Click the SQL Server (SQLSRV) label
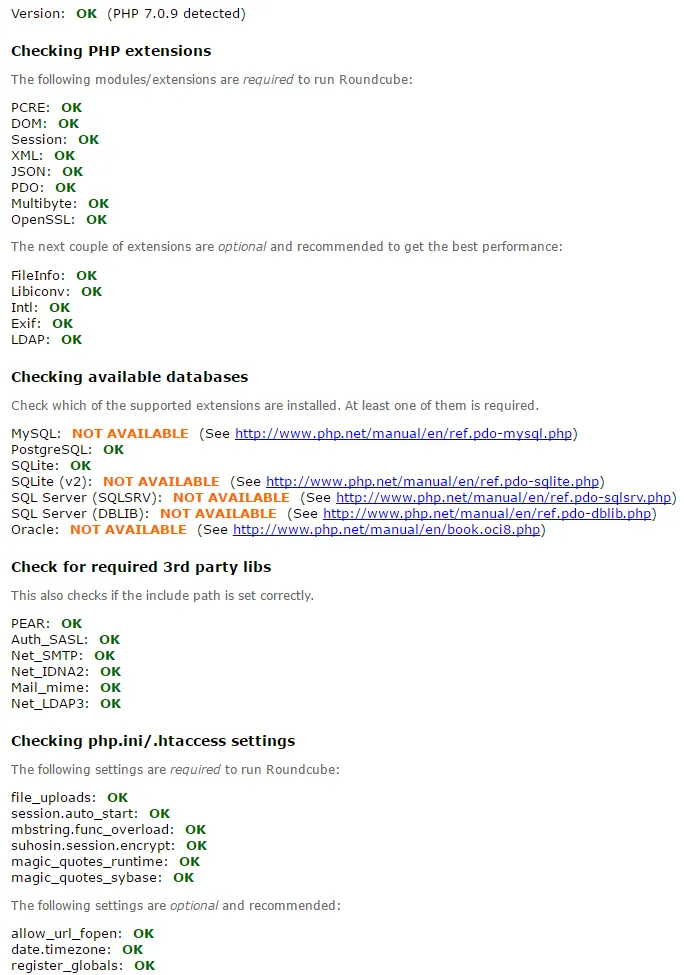The image size is (684, 975). tap(86, 497)
